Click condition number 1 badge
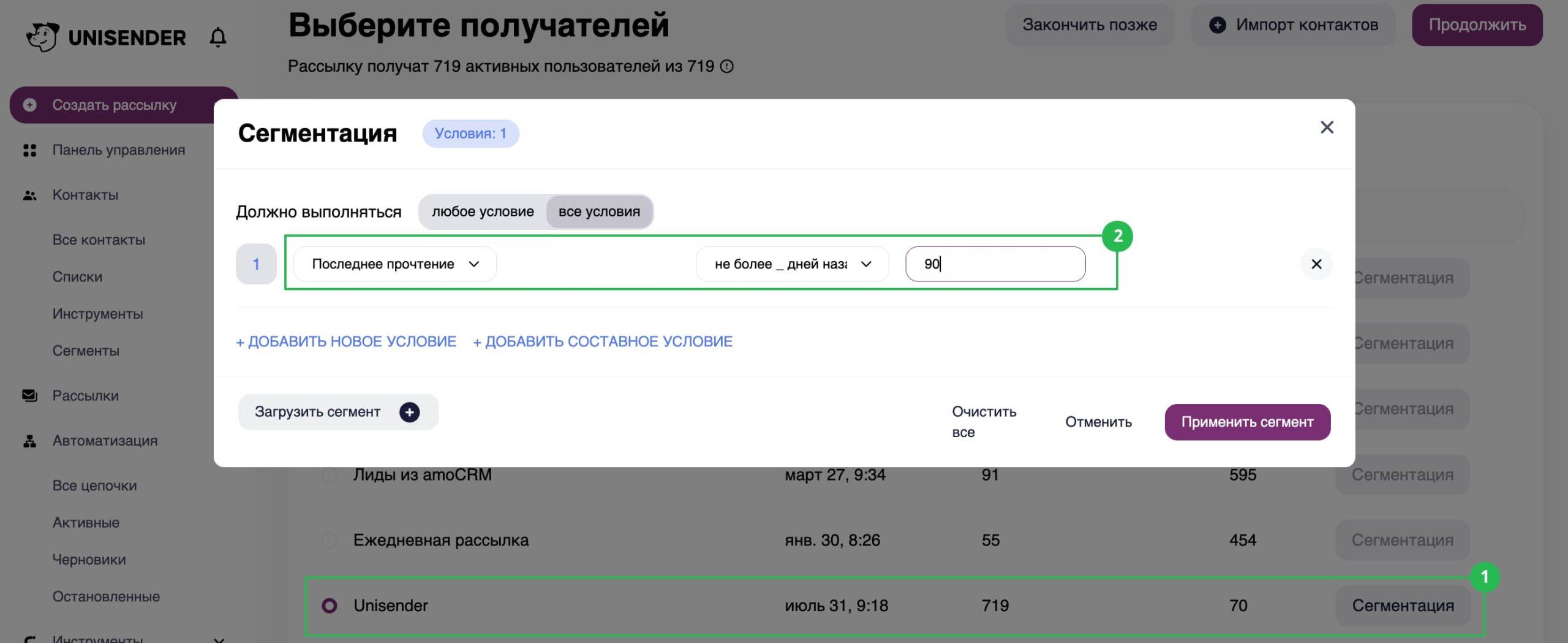Screen dimensions: 1568x643 (x=256, y=264)
